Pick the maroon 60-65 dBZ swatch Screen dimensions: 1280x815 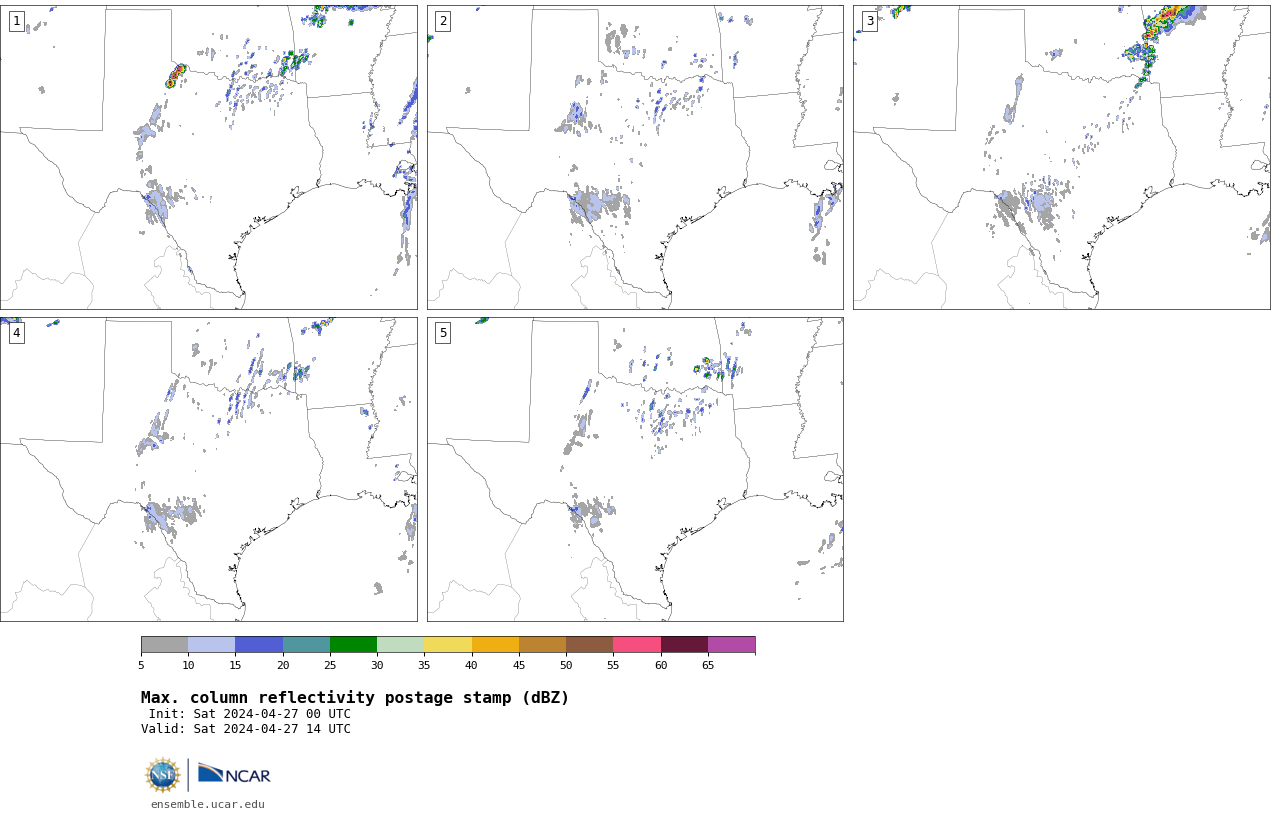[684, 645]
